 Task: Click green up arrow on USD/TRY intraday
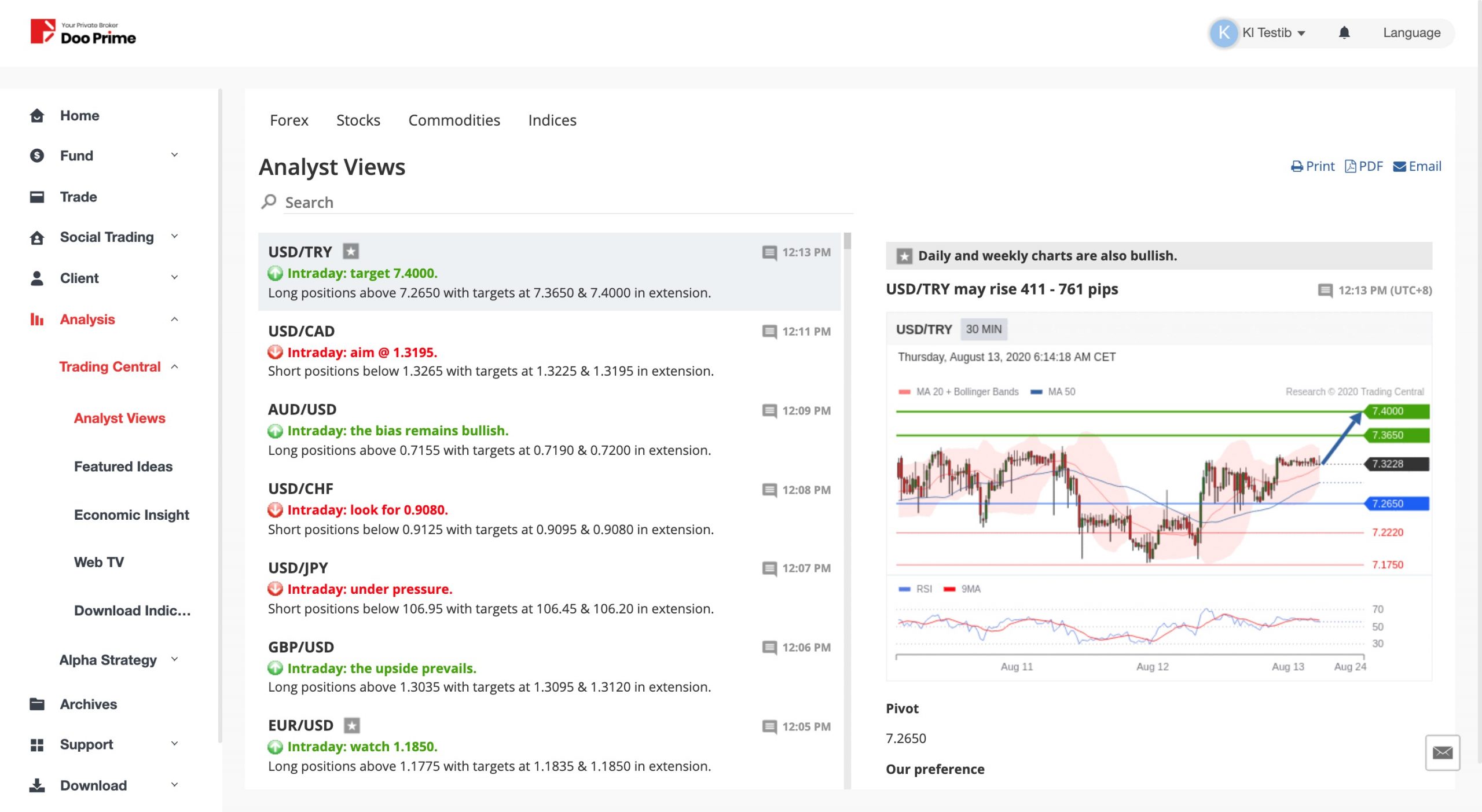pos(275,273)
